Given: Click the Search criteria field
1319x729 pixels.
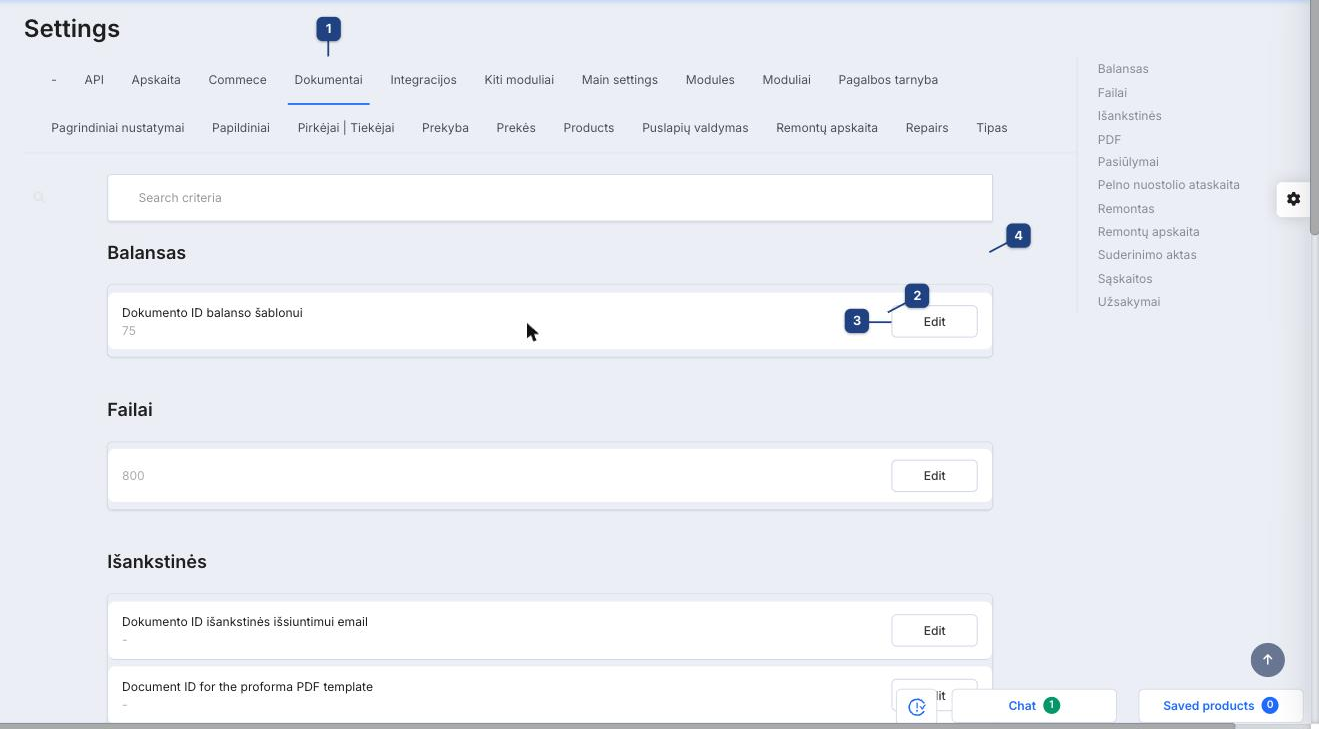Looking at the screenshot, I should (550, 198).
